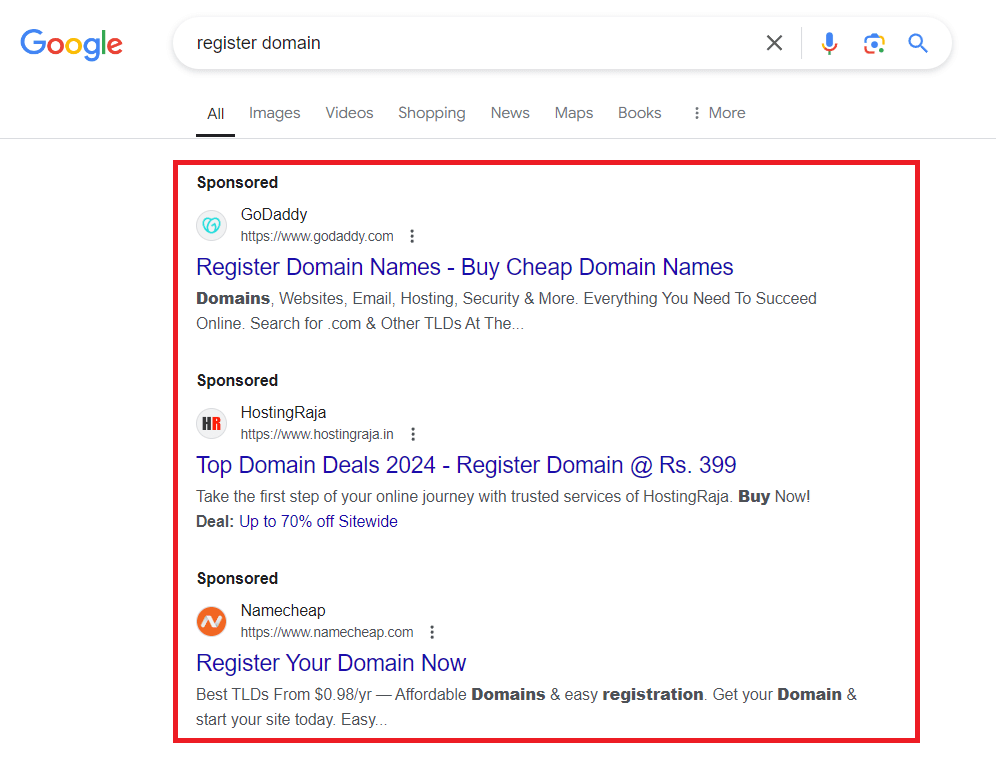The width and height of the screenshot is (996, 757).
Task: Click 'Up to 70% off Sitewide' deal link
Action: [x=318, y=521]
